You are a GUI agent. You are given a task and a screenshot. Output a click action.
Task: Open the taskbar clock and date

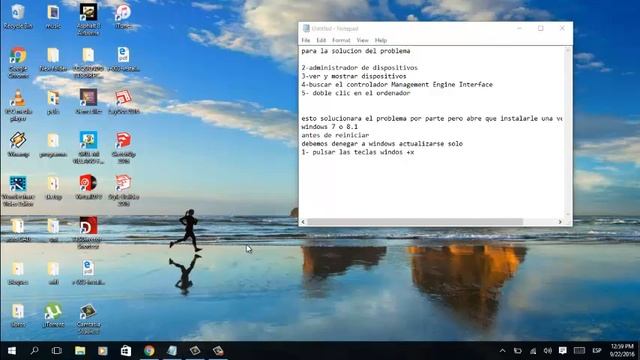[x=622, y=351]
